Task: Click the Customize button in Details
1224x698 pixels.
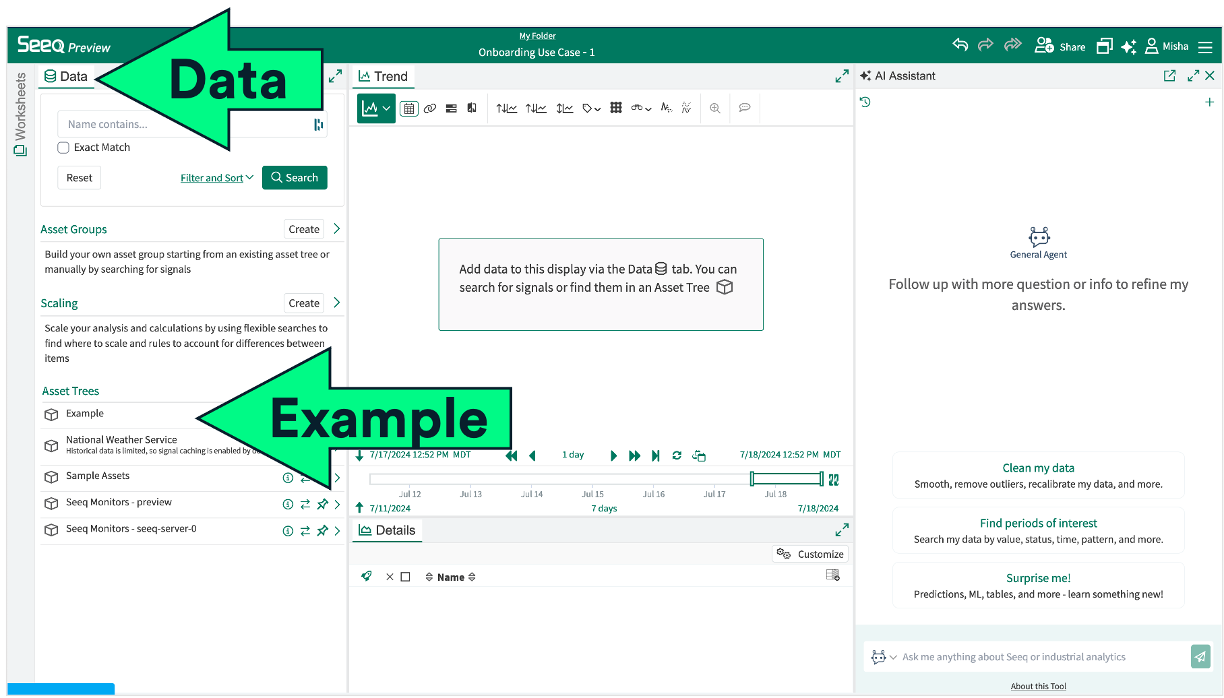Action: tap(810, 554)
